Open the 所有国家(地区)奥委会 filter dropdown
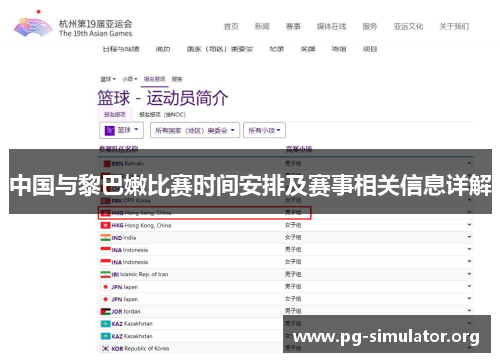Viewport: 500px width, 362px height. (195, 130)
